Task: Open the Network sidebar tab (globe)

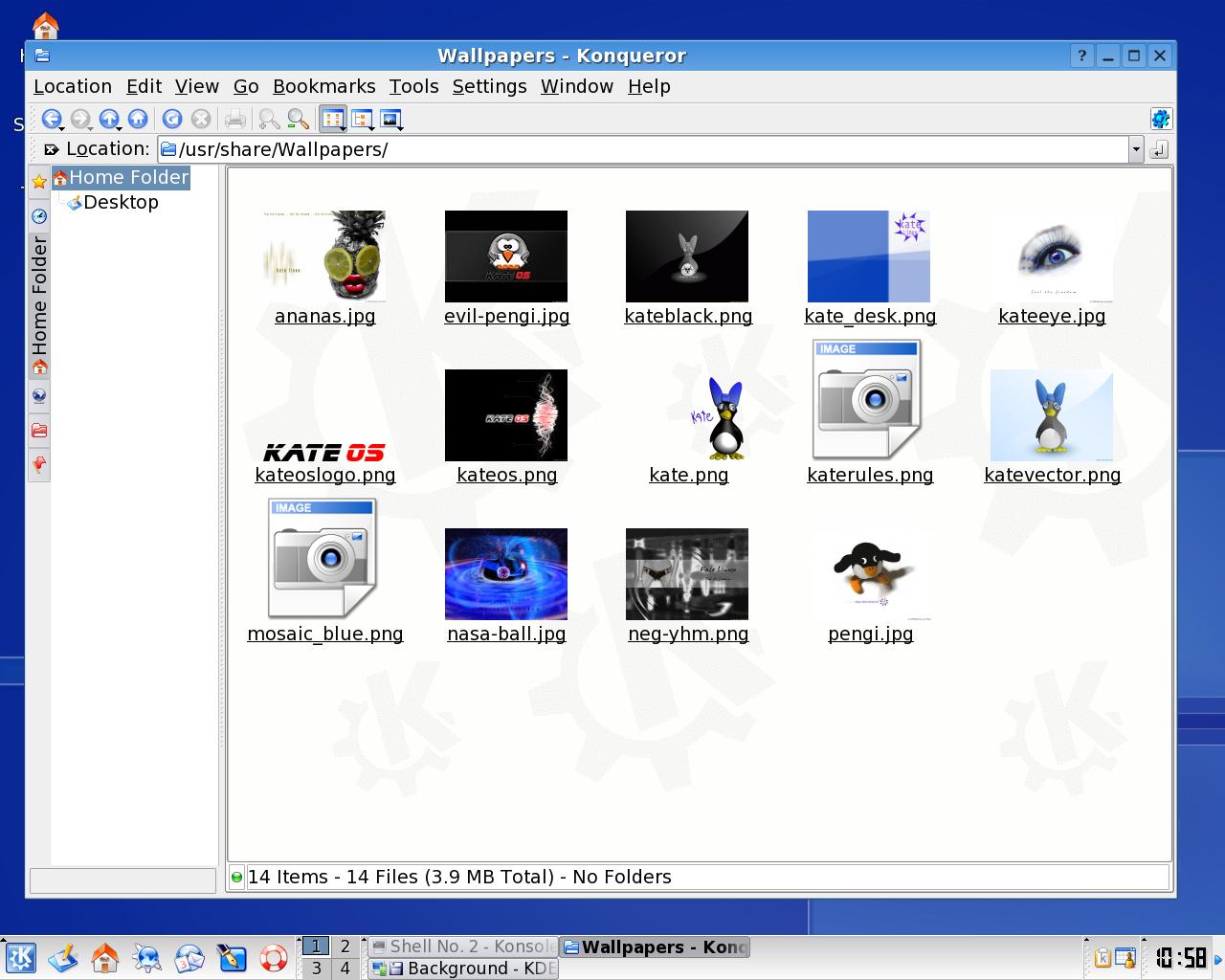Action: (x=39, y=395)
